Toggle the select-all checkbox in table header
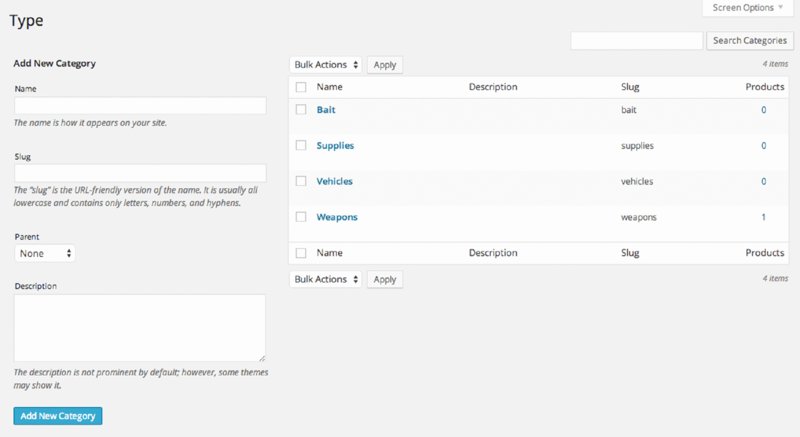The image size is (800, 437). [x=301, y=87]
